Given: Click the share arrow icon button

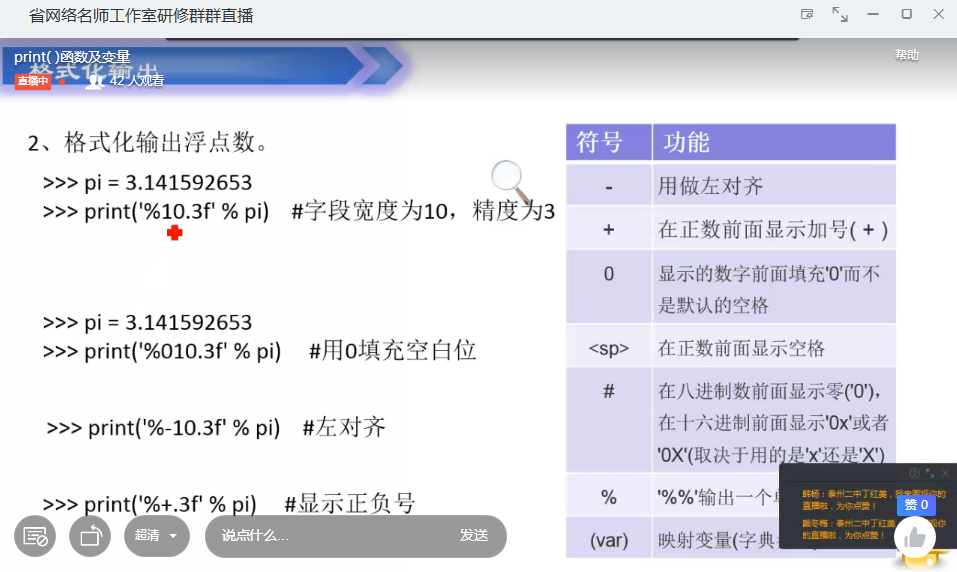Looking at the screenshot, I should 90,536.
